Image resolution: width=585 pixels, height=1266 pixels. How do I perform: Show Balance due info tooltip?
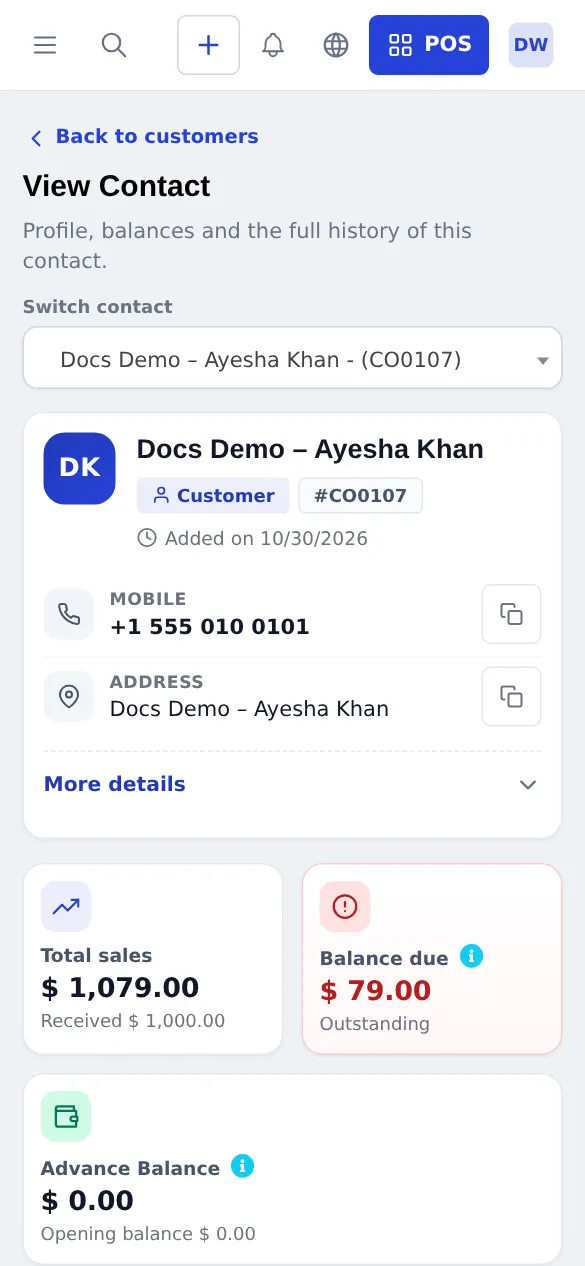pos(471,956)
